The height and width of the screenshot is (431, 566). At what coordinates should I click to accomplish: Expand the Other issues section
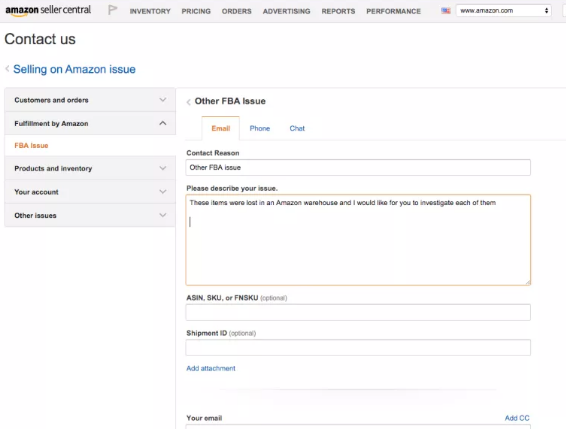pyautogui.click(x=90, y=215)
